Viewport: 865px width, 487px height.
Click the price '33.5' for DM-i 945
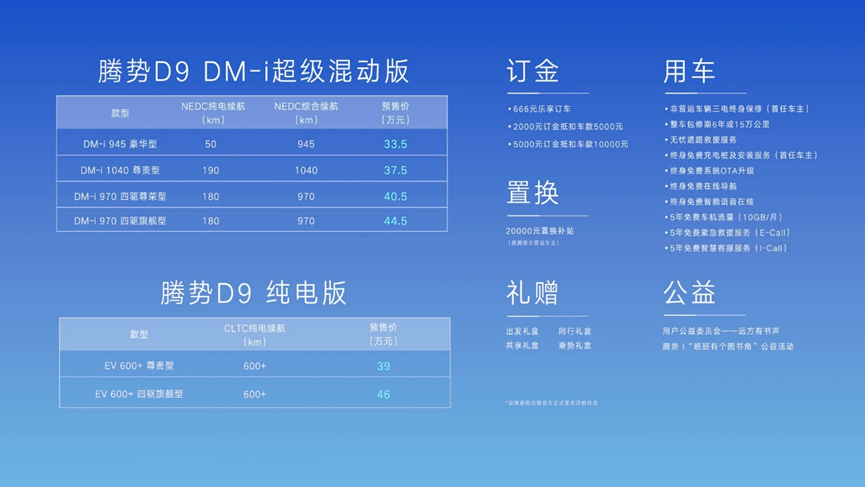396,144
